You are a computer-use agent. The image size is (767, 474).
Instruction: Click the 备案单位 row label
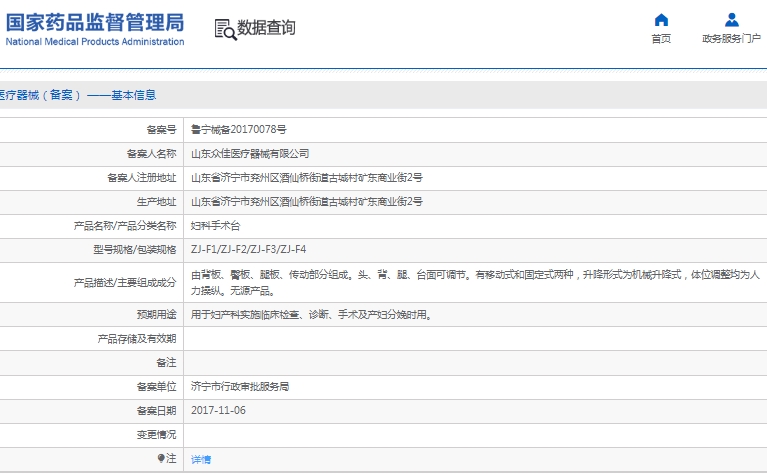click(x=157, y=386)
